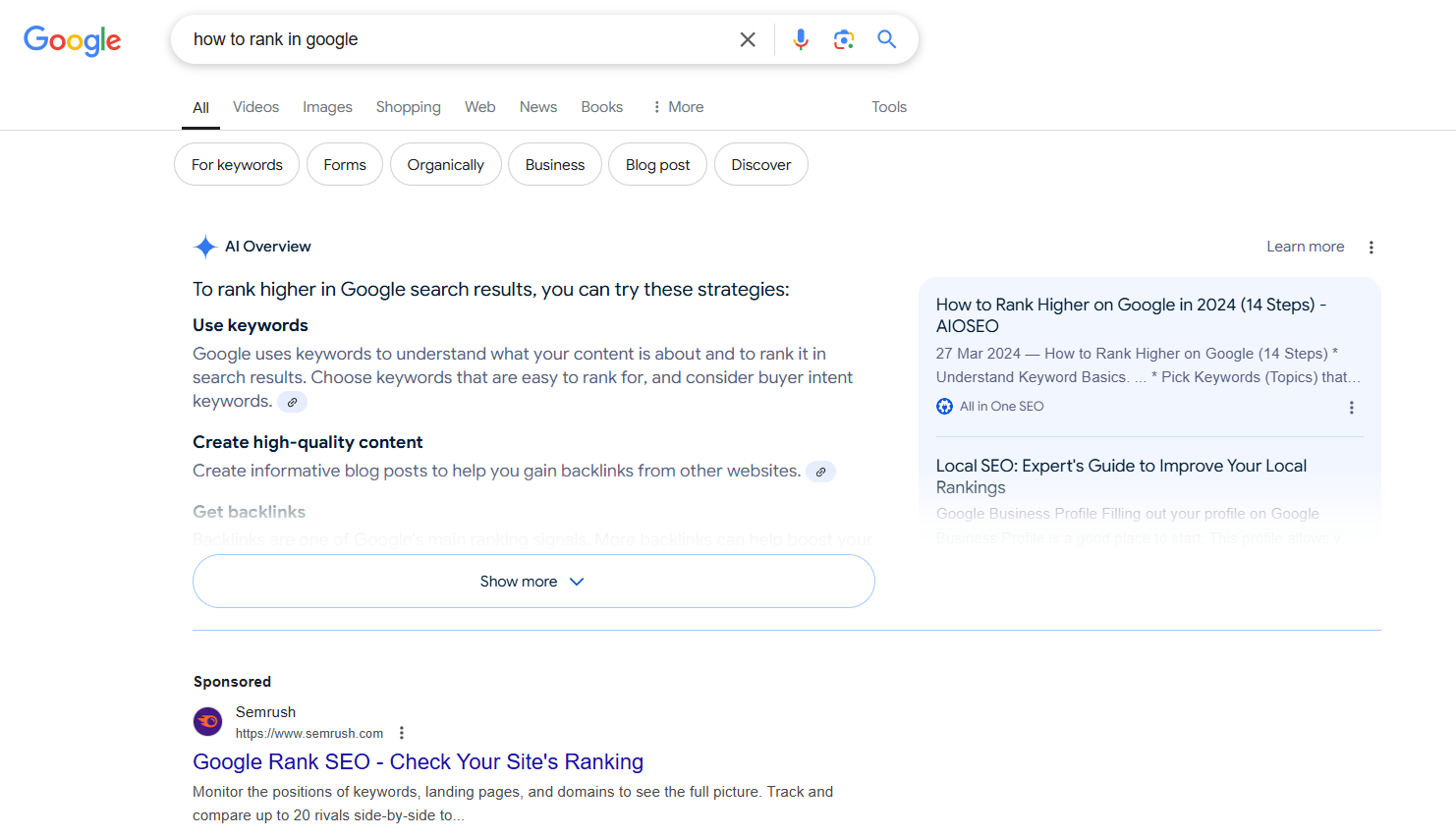The width and height of the screenshot is (1456, 838).
Task: Open the Shopping tab
Action: click(409, 107)
